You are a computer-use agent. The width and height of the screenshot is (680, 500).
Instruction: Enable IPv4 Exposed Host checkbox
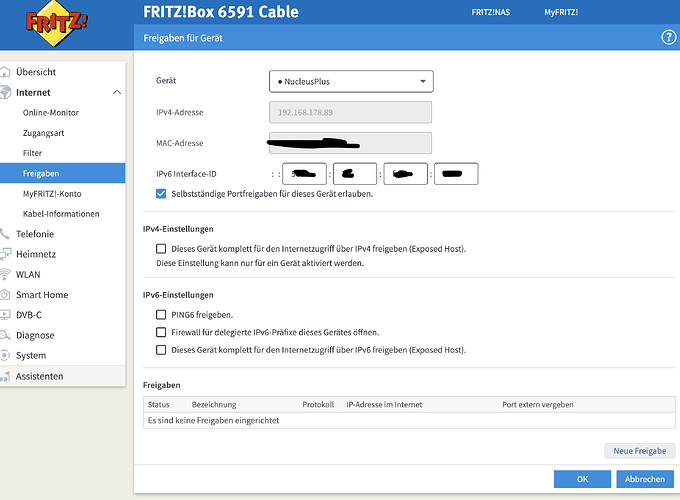click(162, 248)
